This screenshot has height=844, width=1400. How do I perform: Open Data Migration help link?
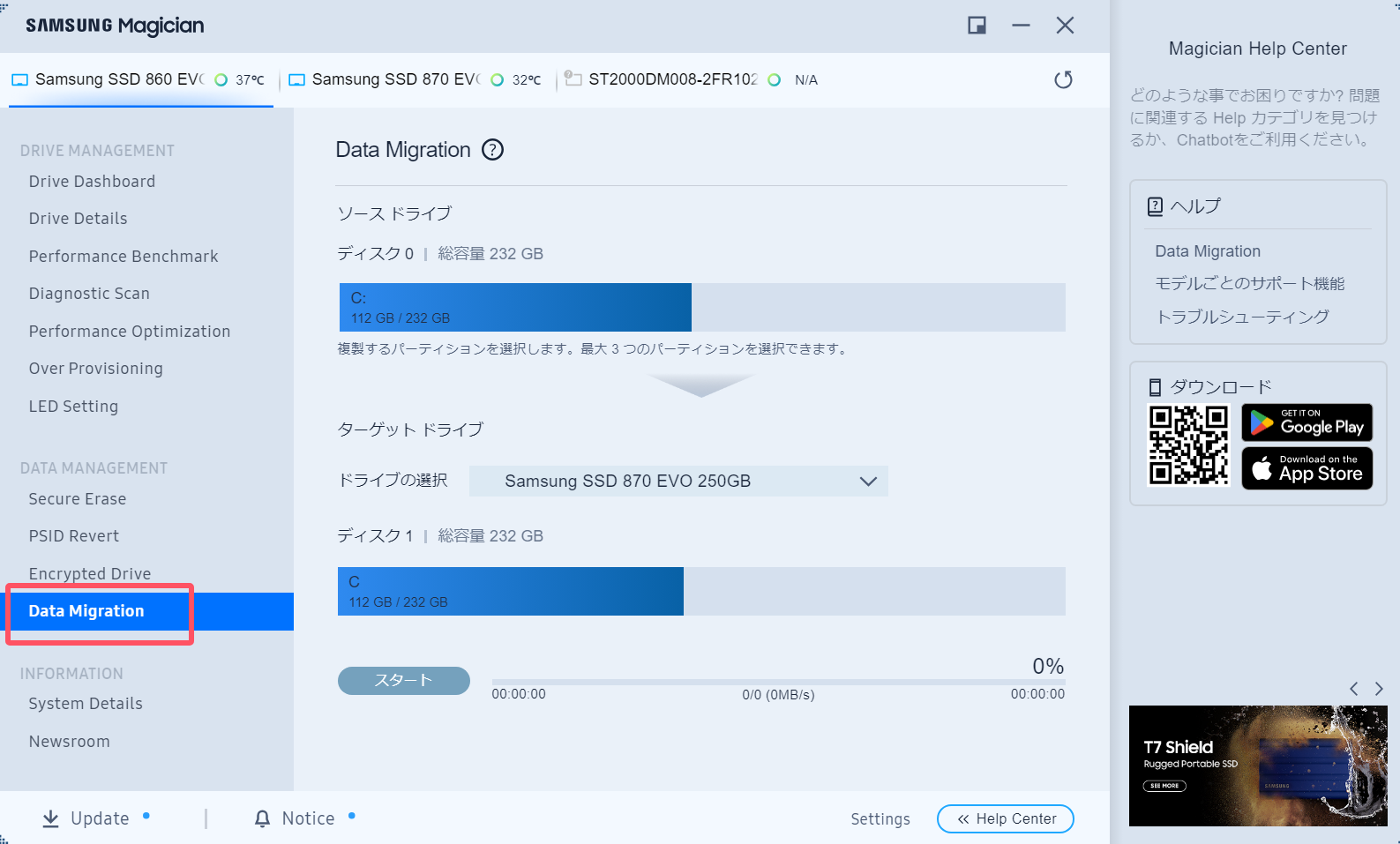[x=1208, y=251]
